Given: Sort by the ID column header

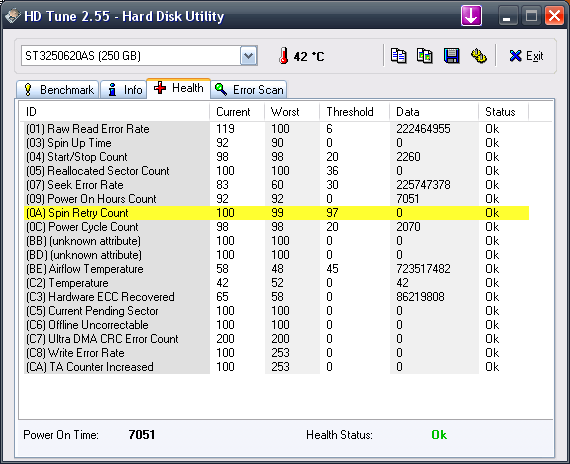Looking at the screenshot, I should [114, 112].
